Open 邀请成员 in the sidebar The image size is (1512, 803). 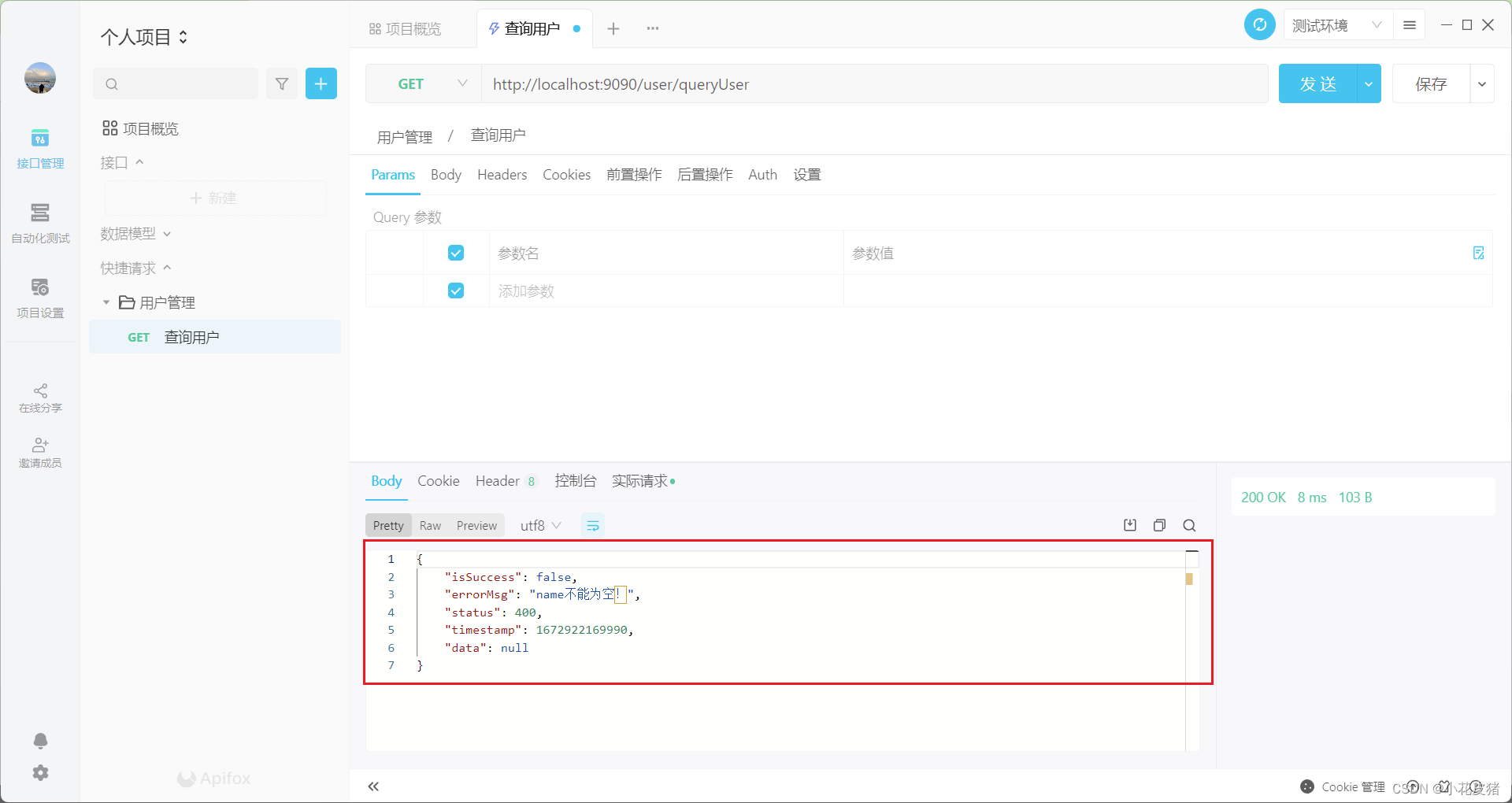40,453
